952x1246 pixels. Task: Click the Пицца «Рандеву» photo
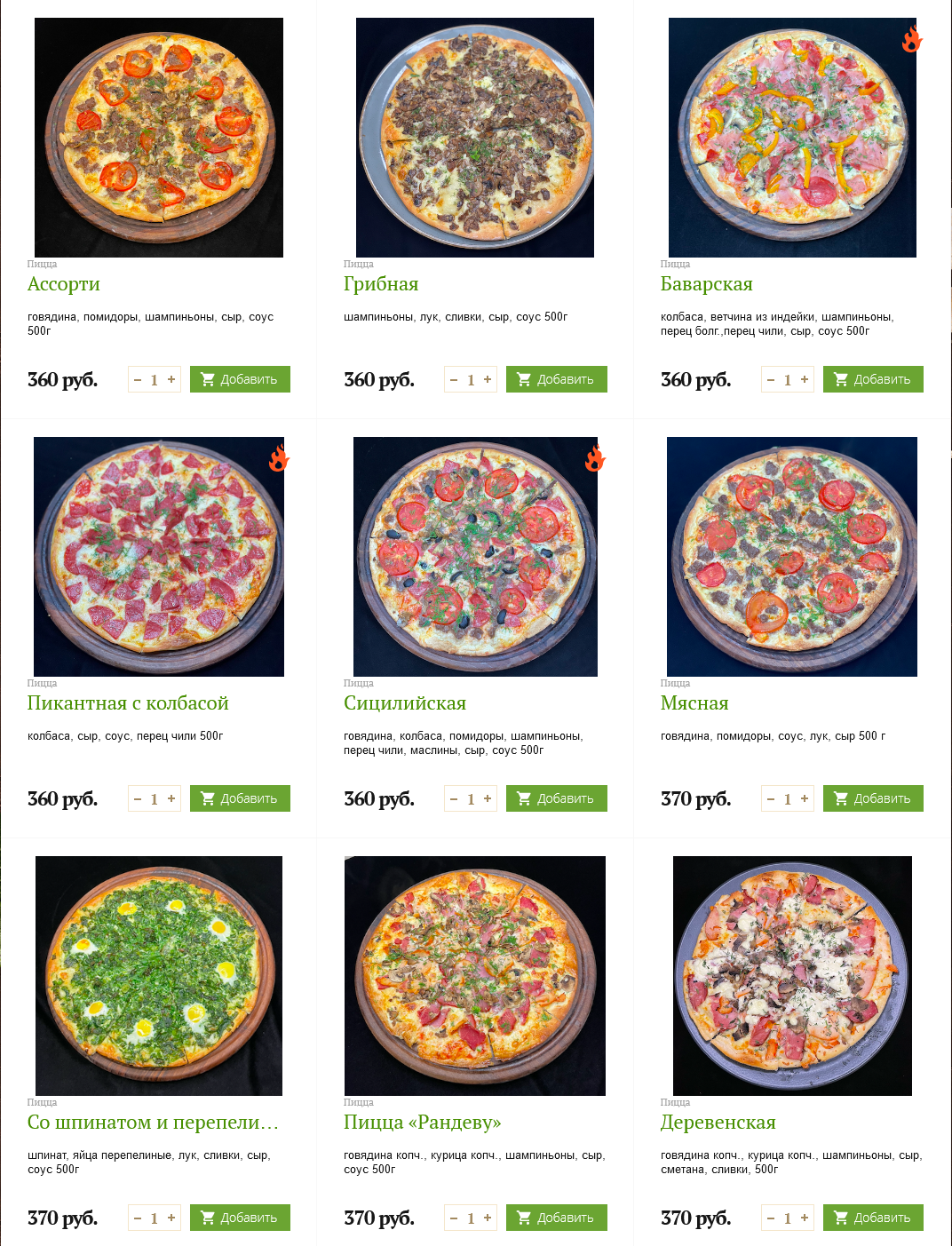pyautogui.click(x=475, y=976)
